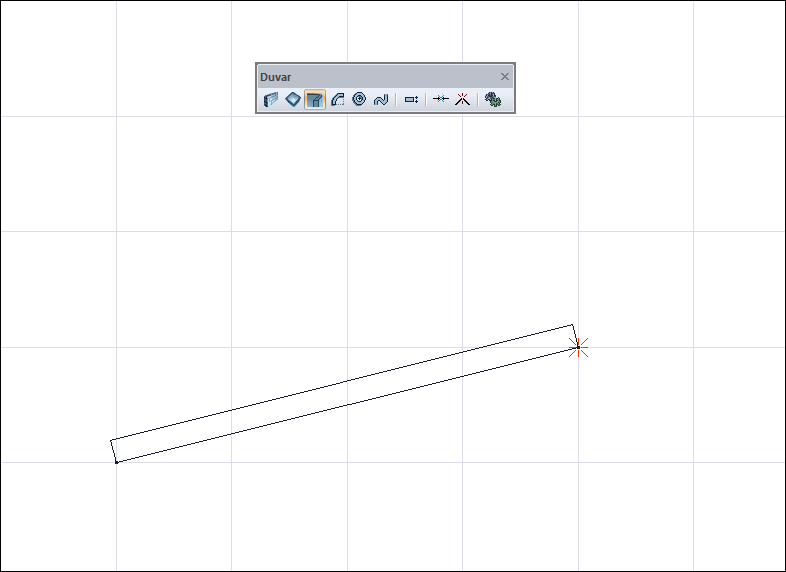Image resolution: width=786 pixels, height=572 pixels.
Task: Click the left short end of wall
Action: pyautogui.click(x=113, y=451)
